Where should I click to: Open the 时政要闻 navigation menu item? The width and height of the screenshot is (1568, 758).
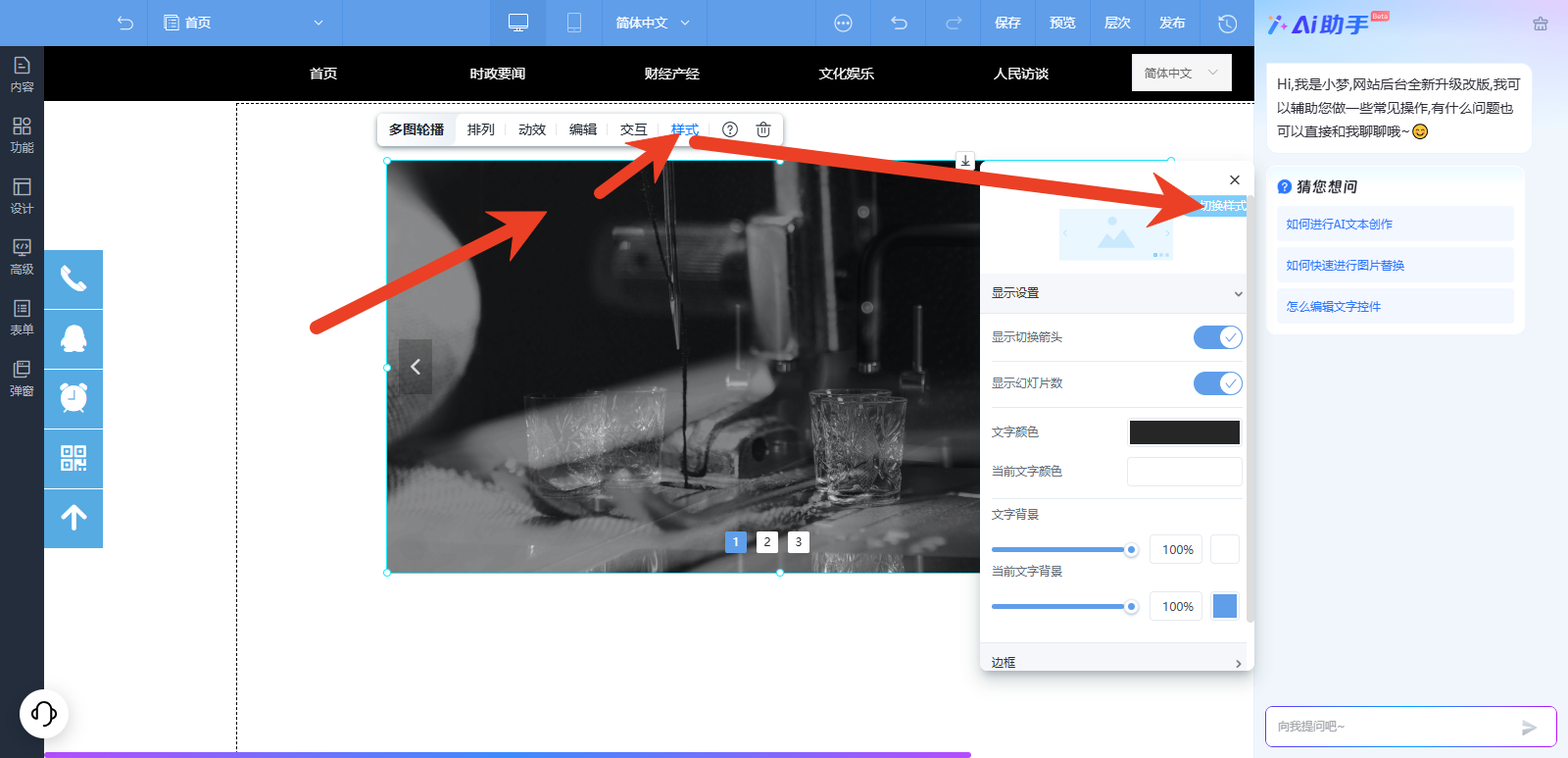(x=498, y=74)
